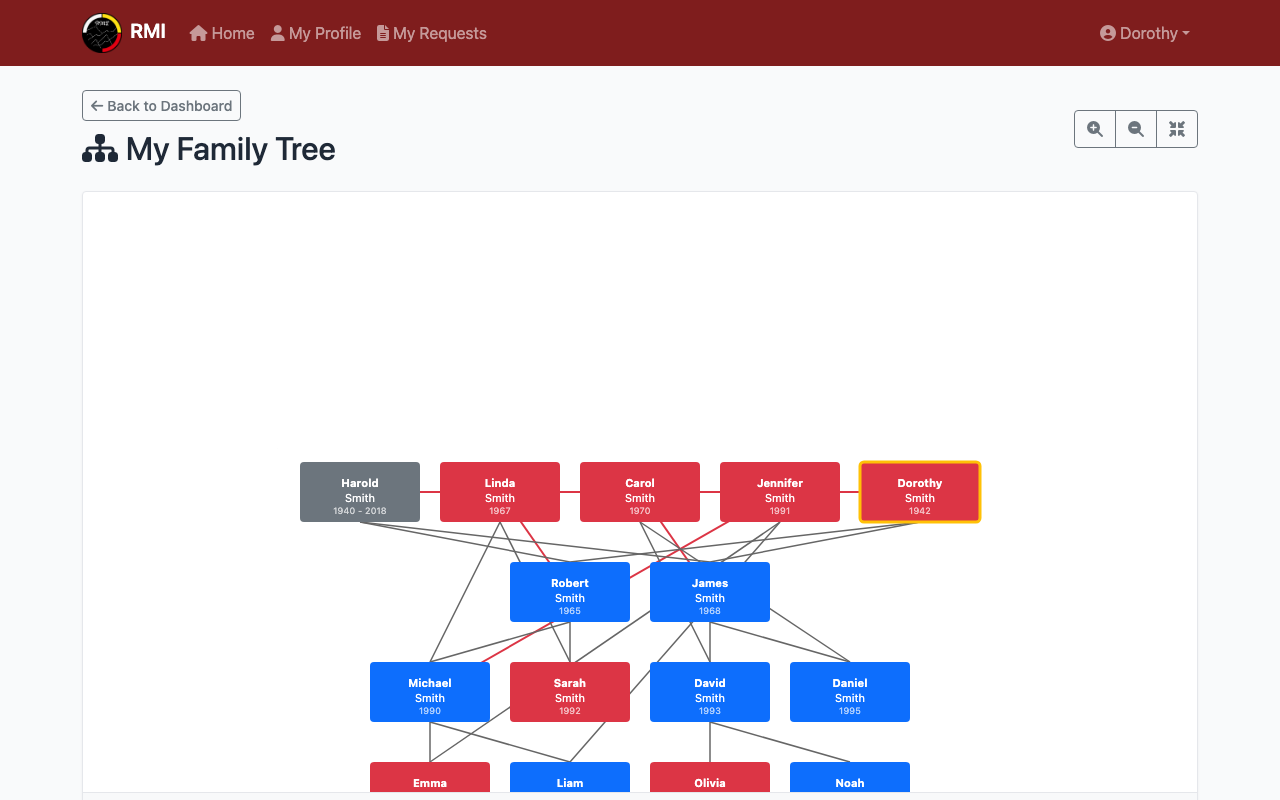Click the Emma node at the bottom
1280x800 pixels.
pos(430,783)
